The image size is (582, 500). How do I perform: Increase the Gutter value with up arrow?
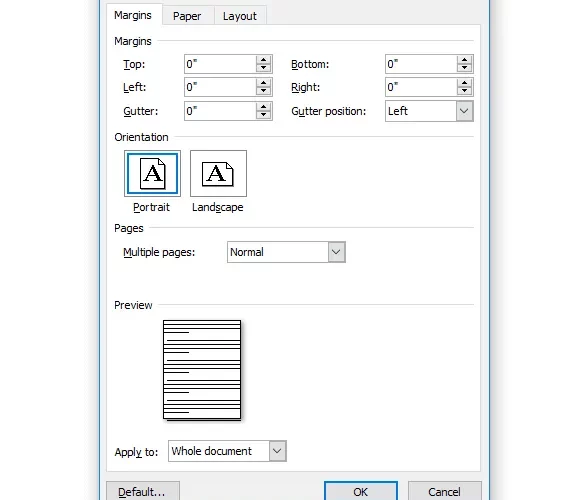coord(264,107)
